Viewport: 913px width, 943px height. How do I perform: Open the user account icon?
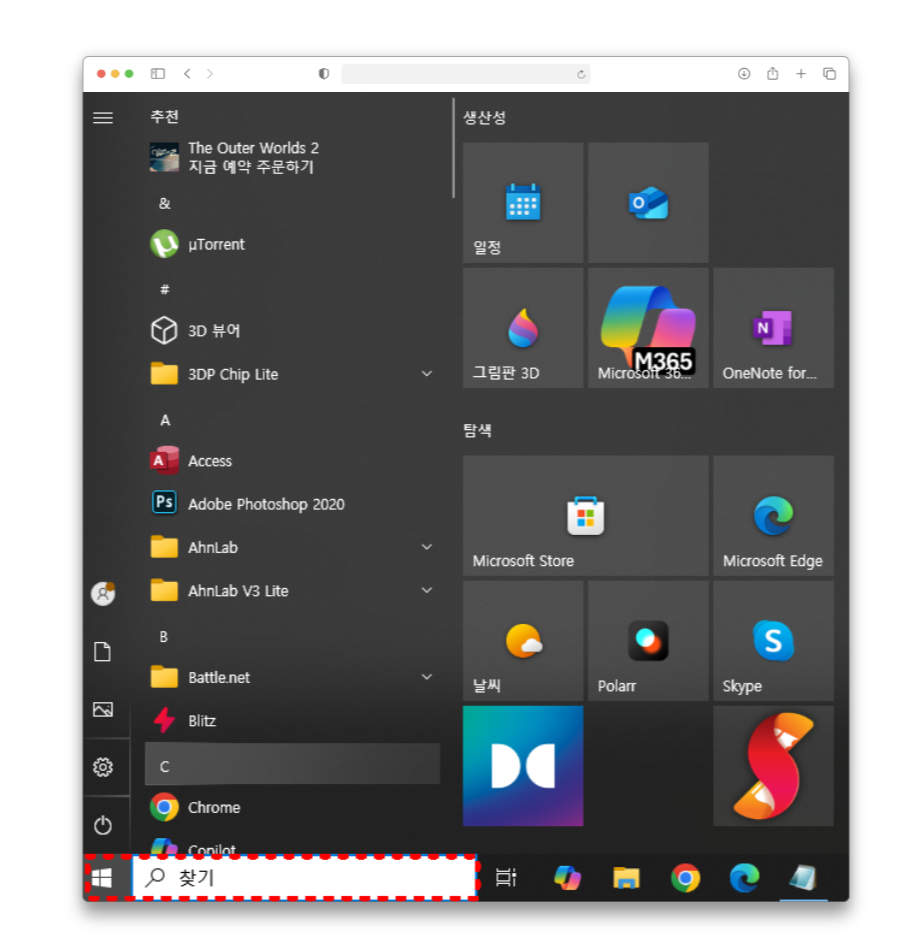click(103, 594)
